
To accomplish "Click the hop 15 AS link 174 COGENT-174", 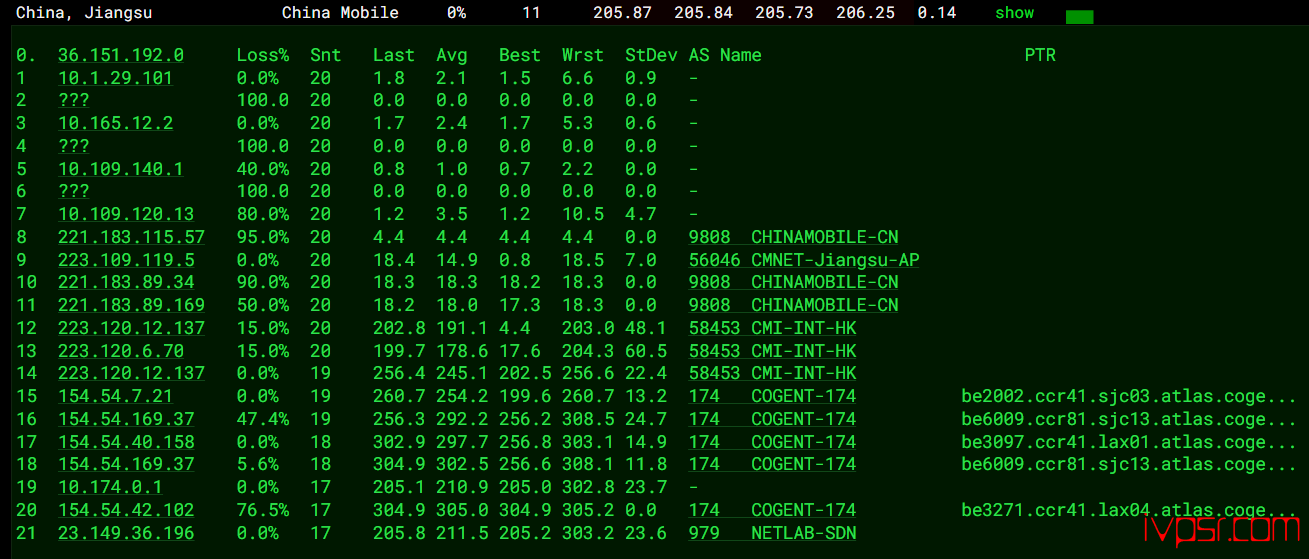I will click(x=772, y=396).
